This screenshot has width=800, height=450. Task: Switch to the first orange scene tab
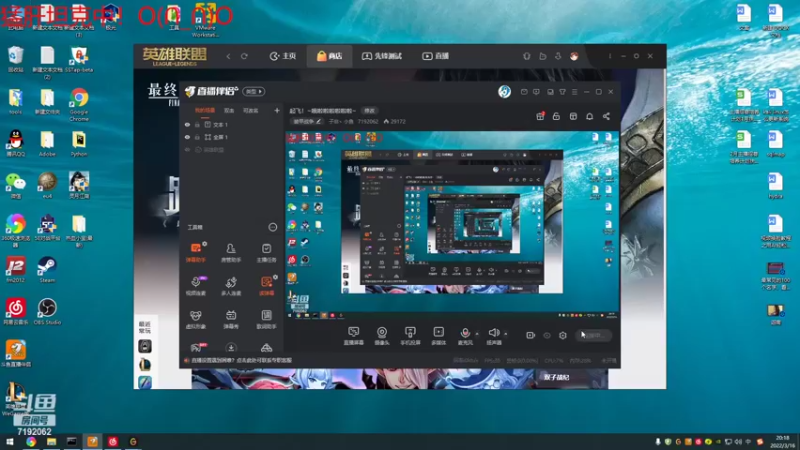point(205,110)
